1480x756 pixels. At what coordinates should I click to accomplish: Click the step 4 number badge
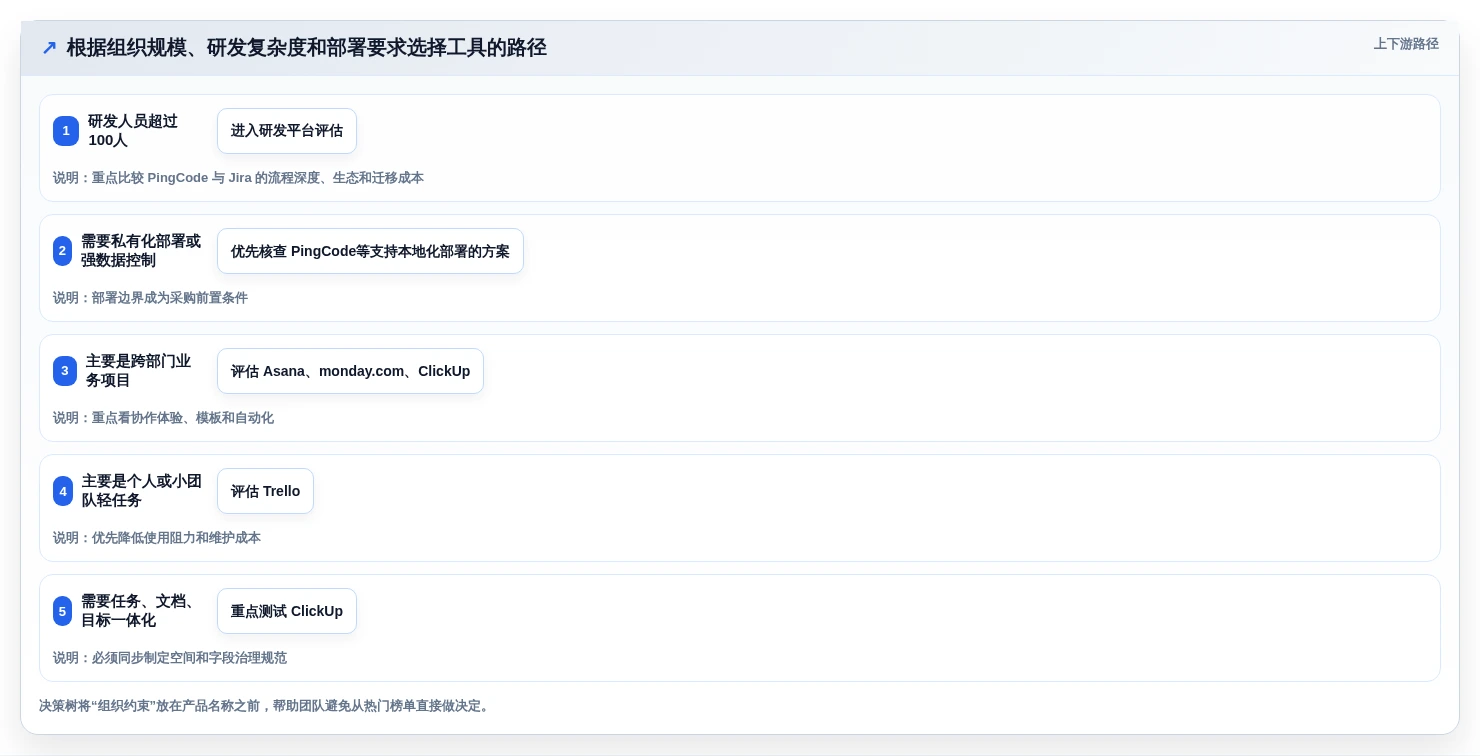click(63, 491)
